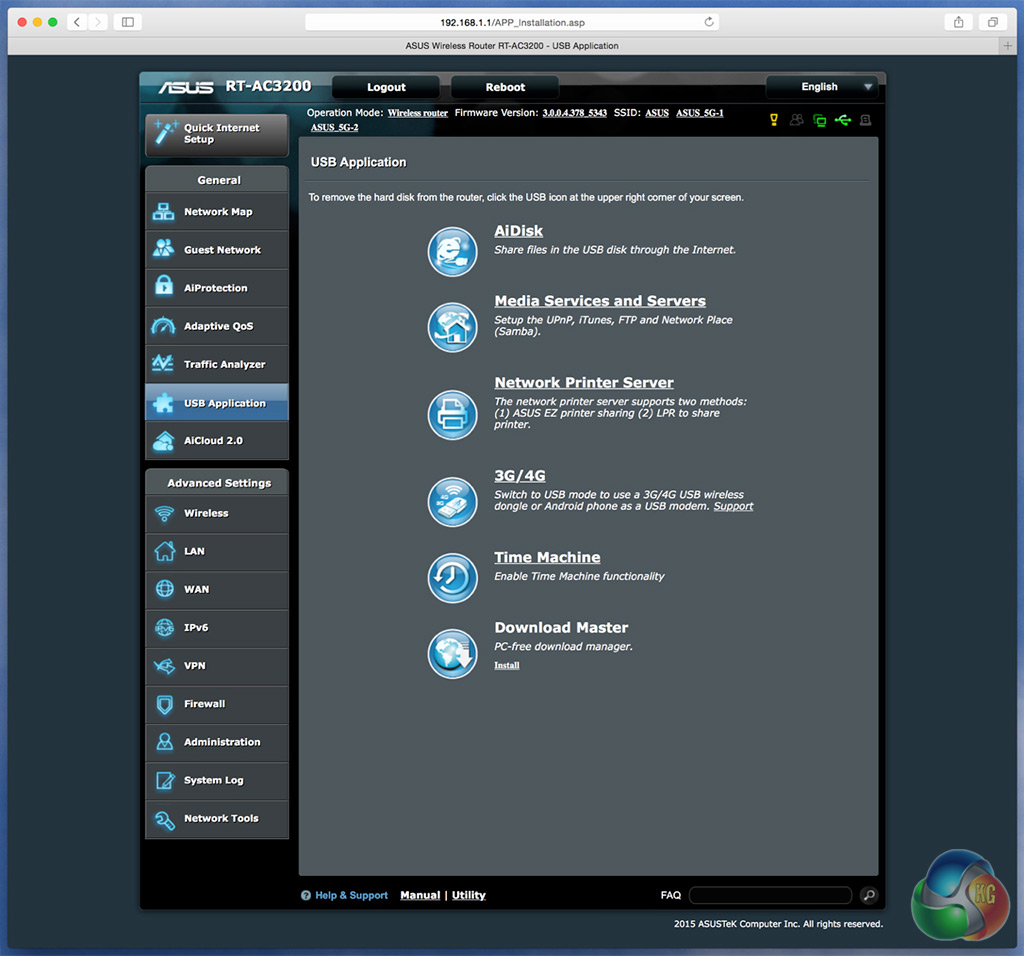Open the AiDisk globe icon
Screen dimensions: 1024x956
pos(452,251)
